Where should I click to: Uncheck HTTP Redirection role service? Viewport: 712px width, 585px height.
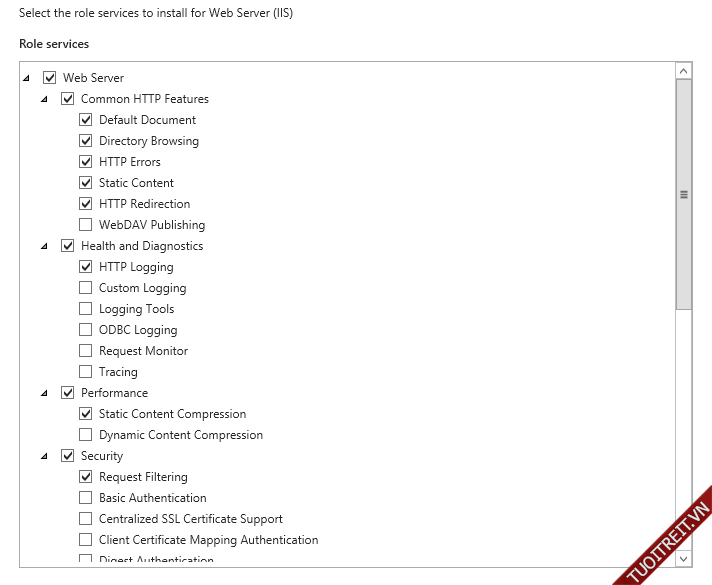click(x=86, y=204)
